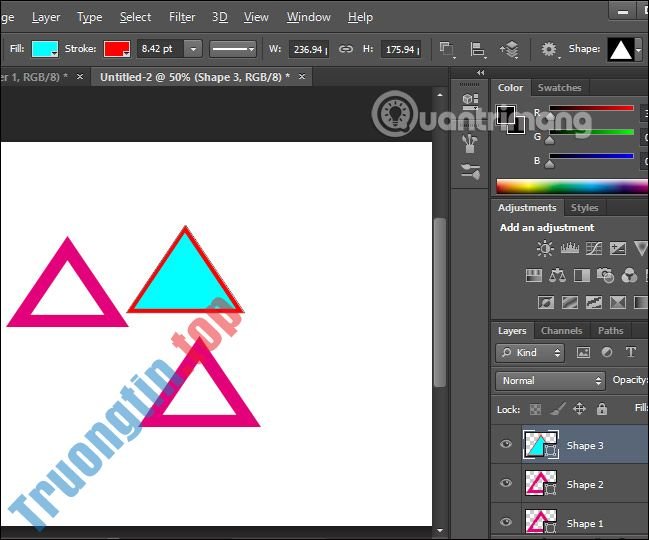Open the View menu
The image size is (649, 540).
256,17
